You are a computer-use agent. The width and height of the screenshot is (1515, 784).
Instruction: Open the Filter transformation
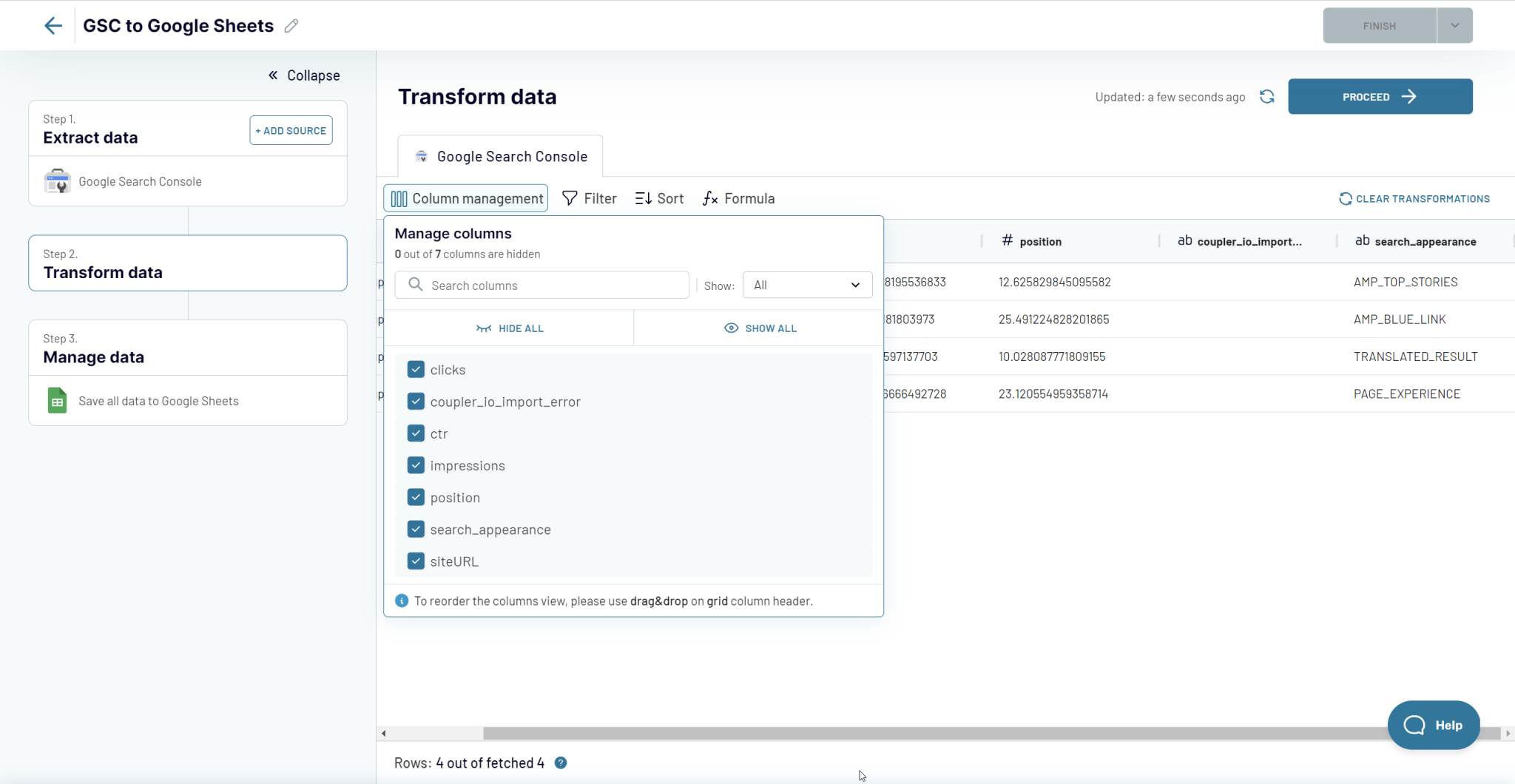point(589,198)
